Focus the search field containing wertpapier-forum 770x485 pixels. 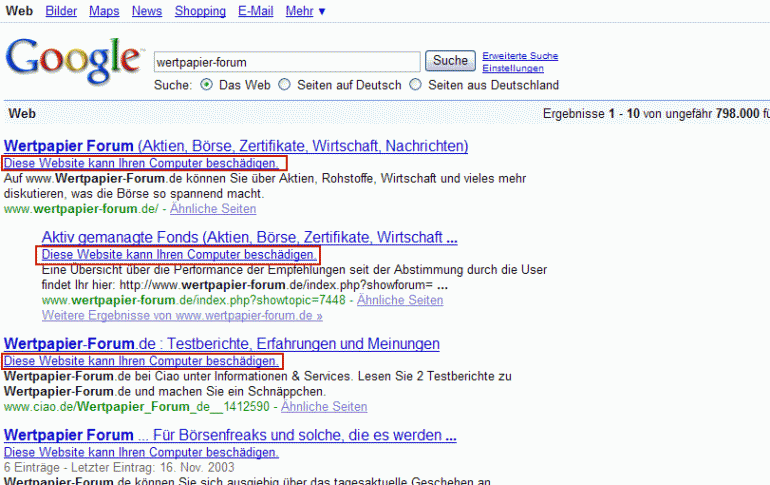point(287,62)
